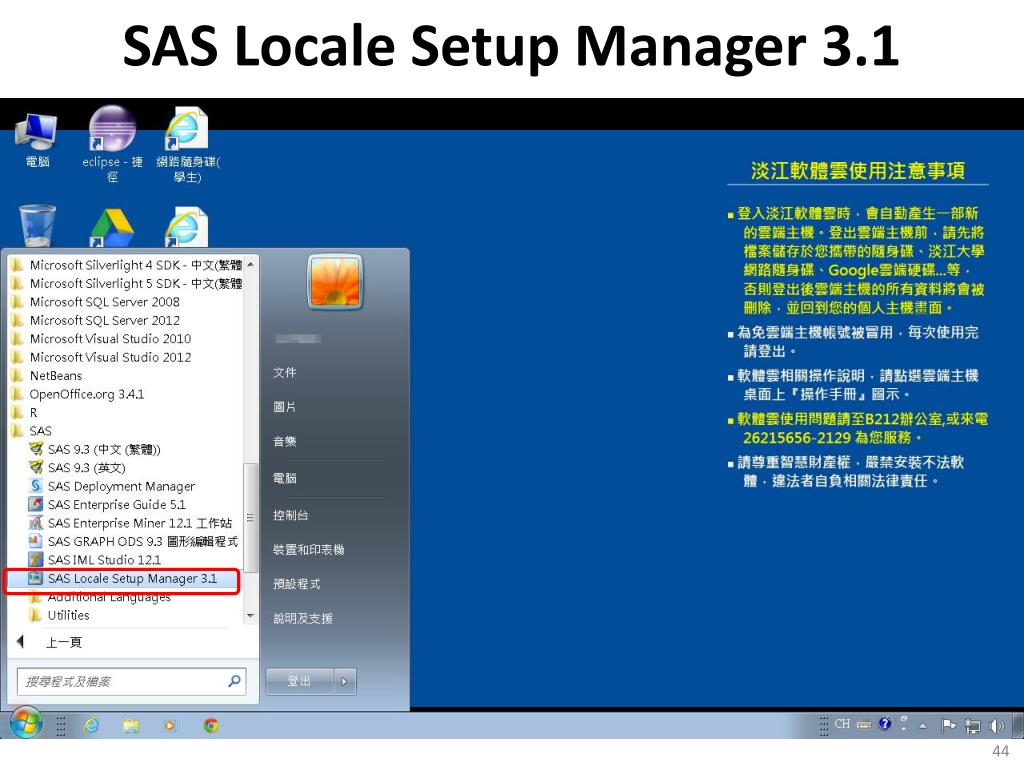The height and width of the screenshot is (768, 1024).
Task: Click the network tray icon
Action: [x=972, y=725]
